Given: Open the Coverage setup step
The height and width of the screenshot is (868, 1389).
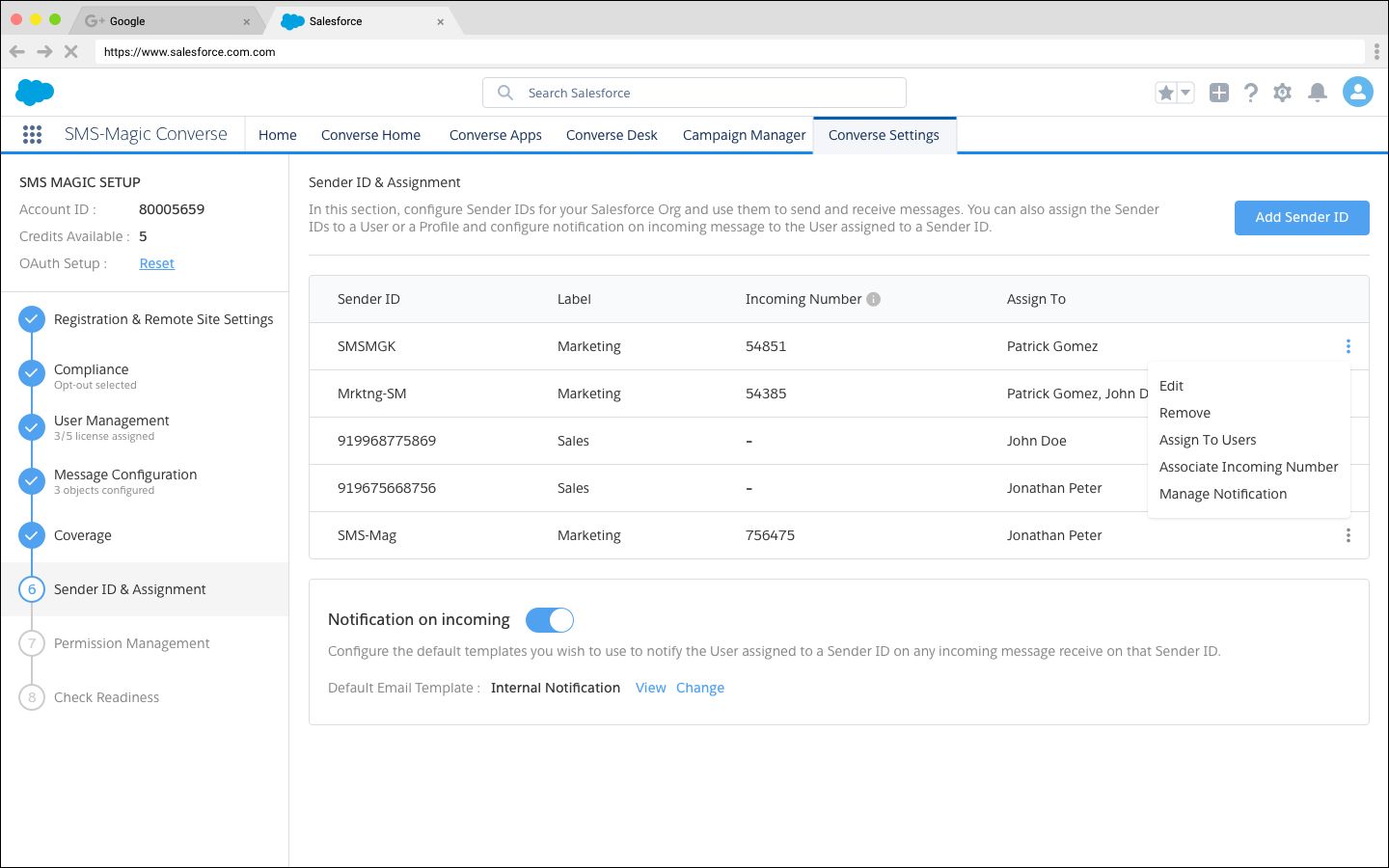Looking at the screenshot, I should click(x=82, y=535).
